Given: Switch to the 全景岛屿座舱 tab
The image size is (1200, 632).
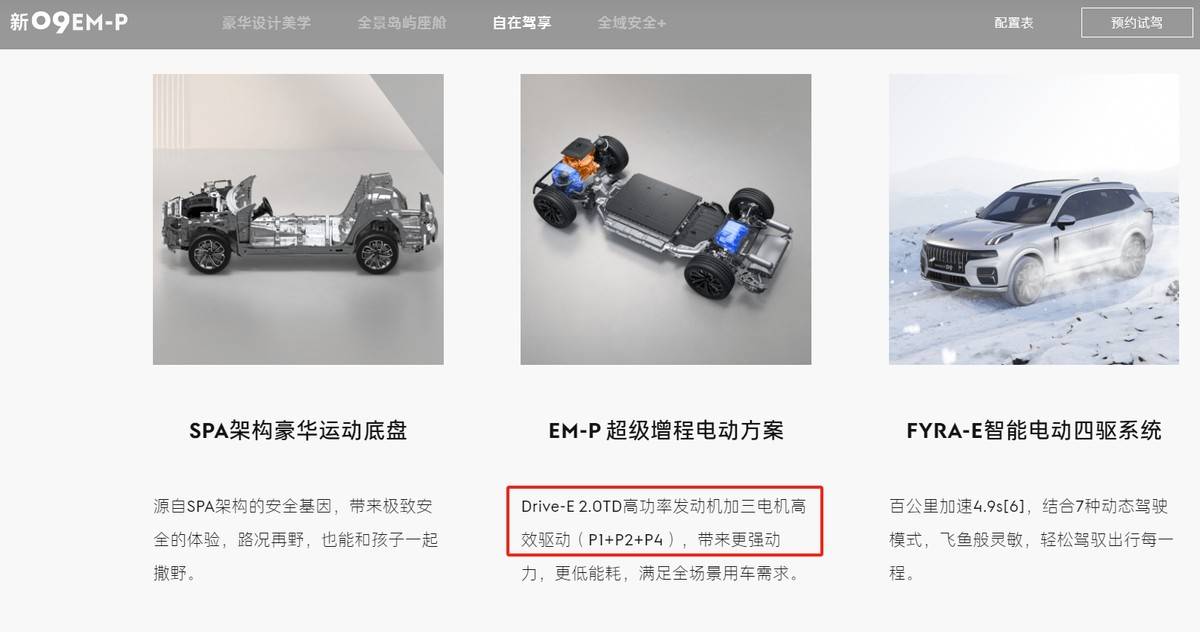Looking at the screenshot, I should point(403,22).
